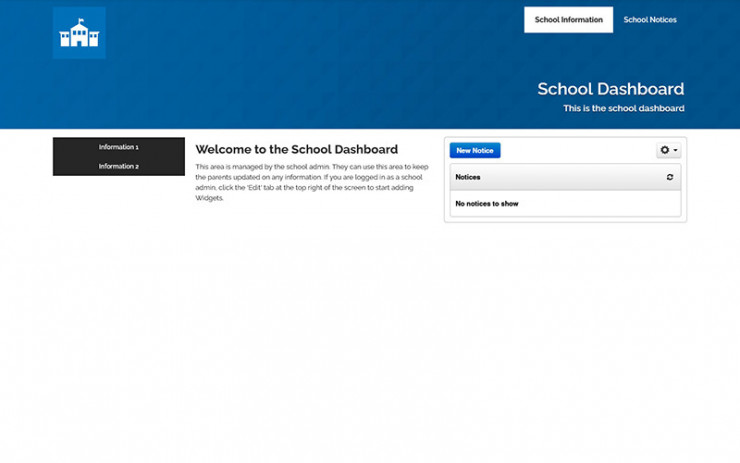Click the Notices panel header
740x463 pixels.
(565, 177)
